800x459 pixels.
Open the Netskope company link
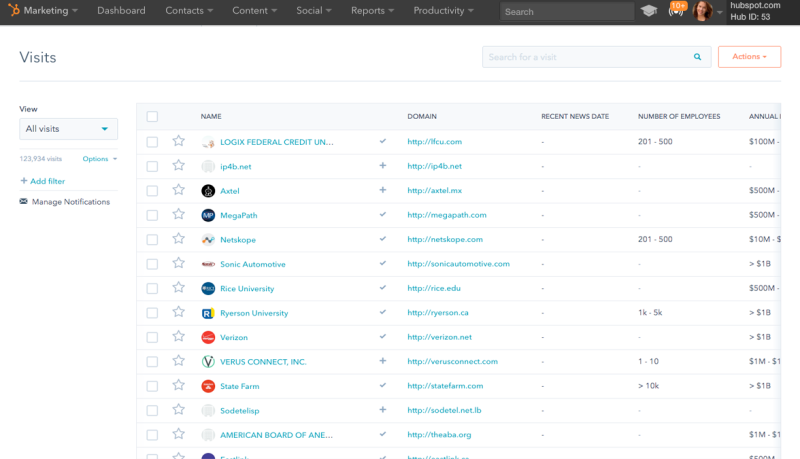(x=238, y=240)
